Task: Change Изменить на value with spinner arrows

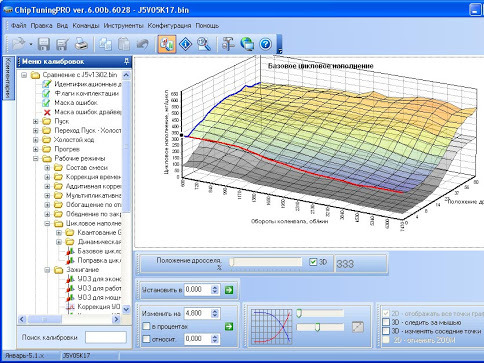Action: (215, 313)
